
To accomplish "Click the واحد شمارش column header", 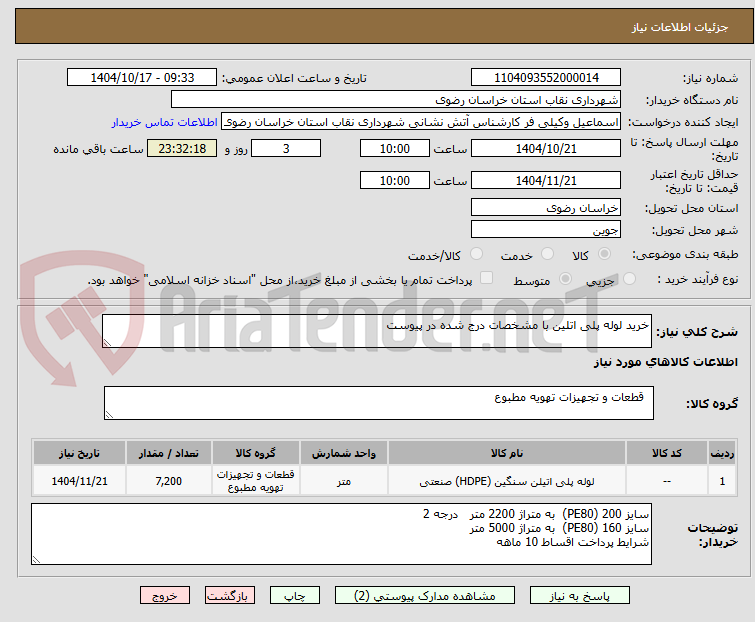I will tap(343, 453).
